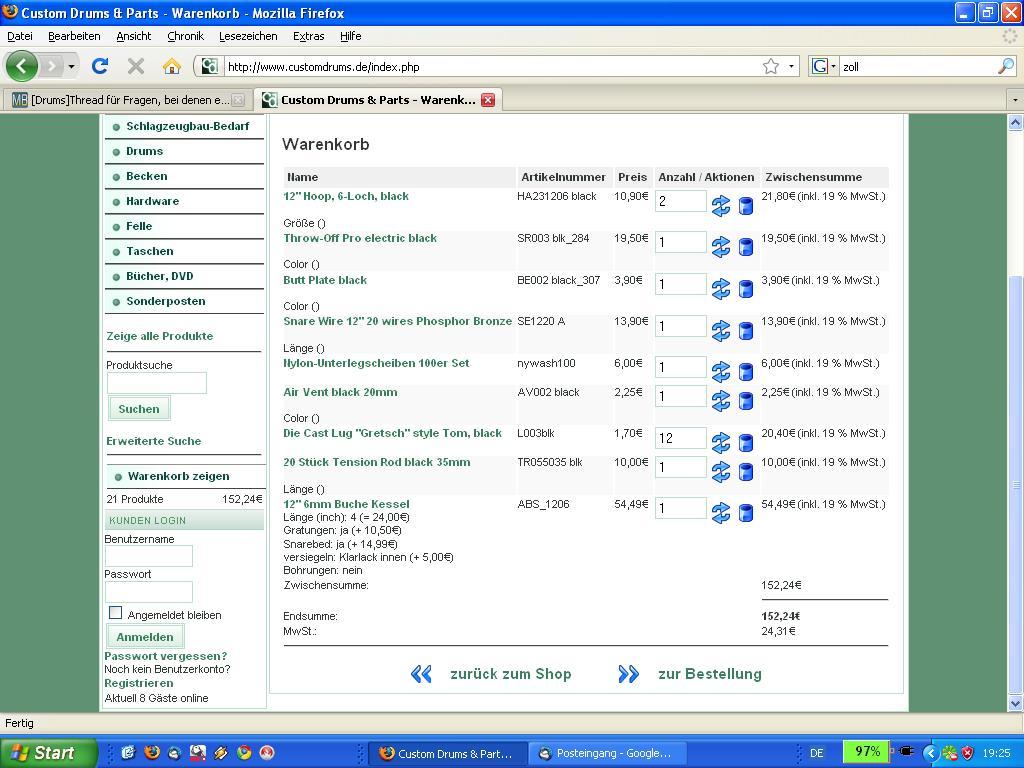Open the Becken category
The width and height of the screenshot is (1024, 768).
146,176
